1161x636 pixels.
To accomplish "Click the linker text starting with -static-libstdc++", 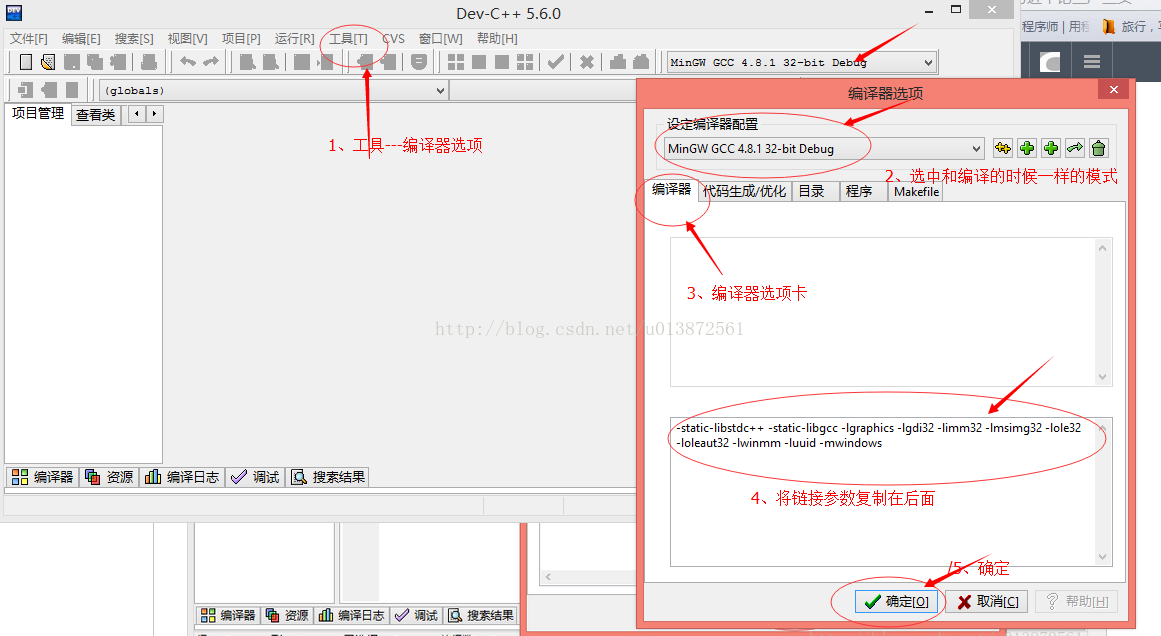I will coord(878,435).
